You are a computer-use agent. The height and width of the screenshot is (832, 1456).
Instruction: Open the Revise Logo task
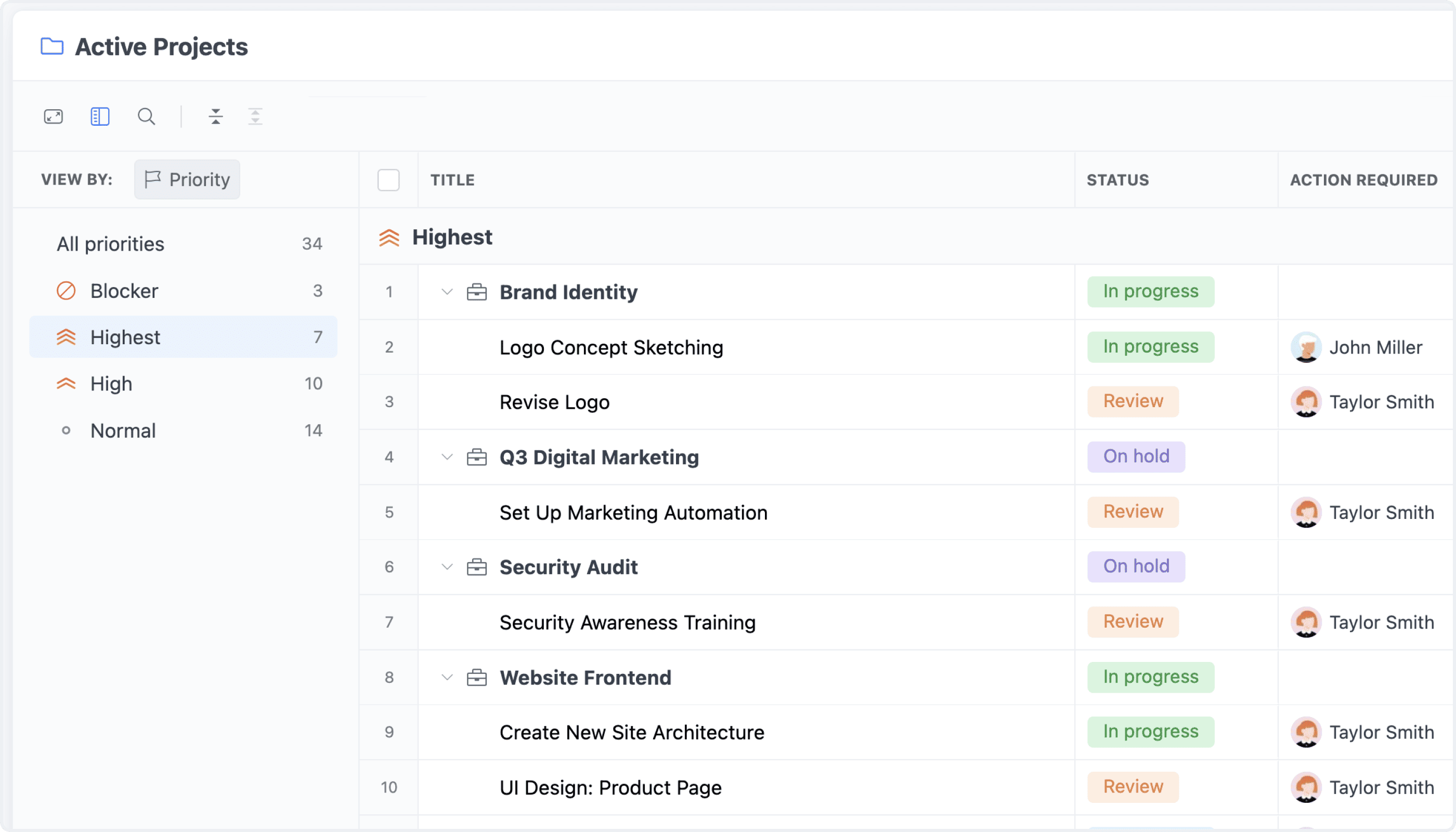554,402
